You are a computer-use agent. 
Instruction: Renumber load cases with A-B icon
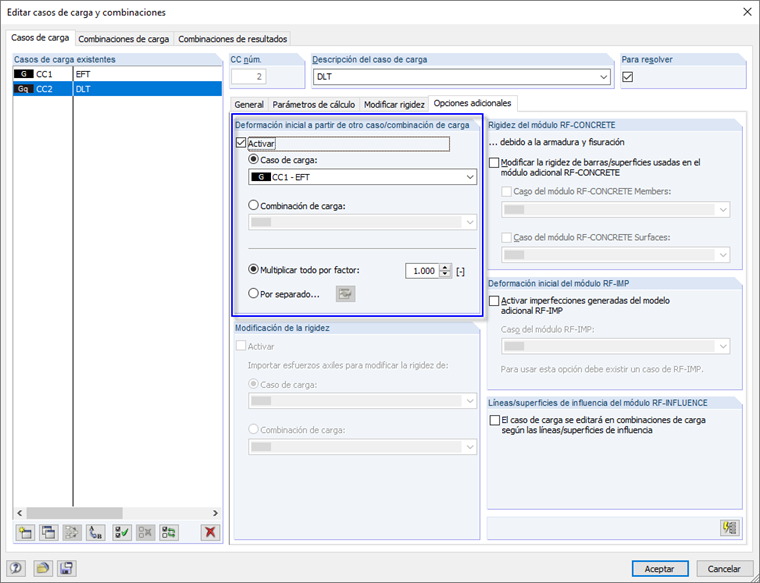click(96, 533)
